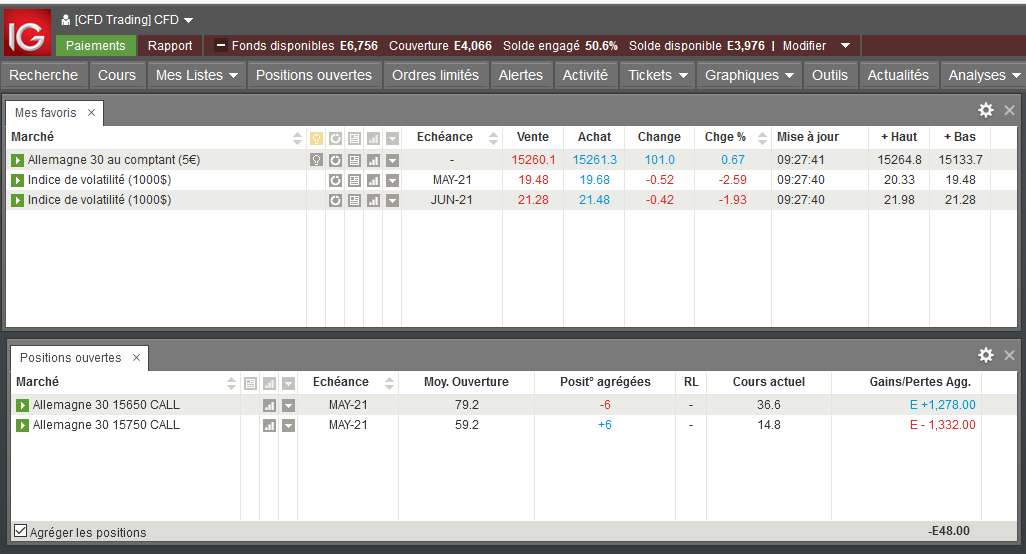Viewport: 1026px width, 554px height.
Task: Select the Positions ouvertes panel tab
Action: tap(71, 358)
